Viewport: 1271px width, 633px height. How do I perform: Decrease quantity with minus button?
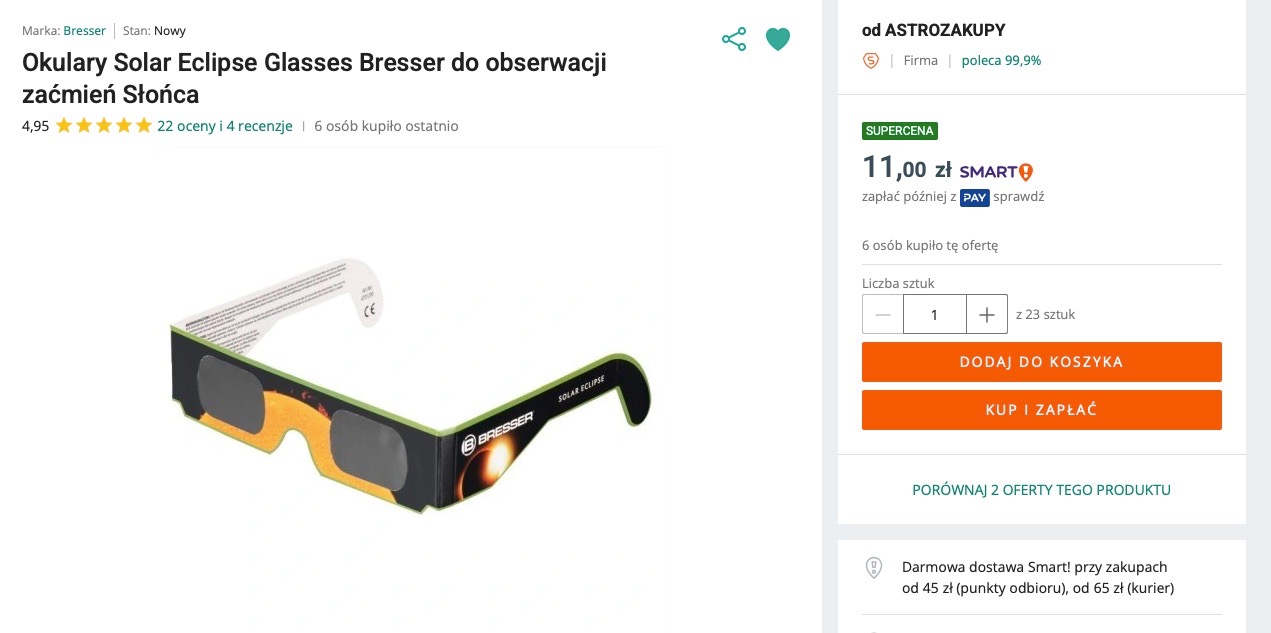click(883, 314)
